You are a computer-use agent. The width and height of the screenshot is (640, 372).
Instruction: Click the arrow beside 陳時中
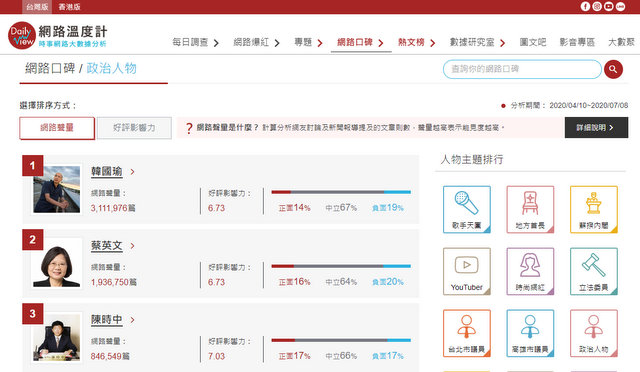[132, 320]
